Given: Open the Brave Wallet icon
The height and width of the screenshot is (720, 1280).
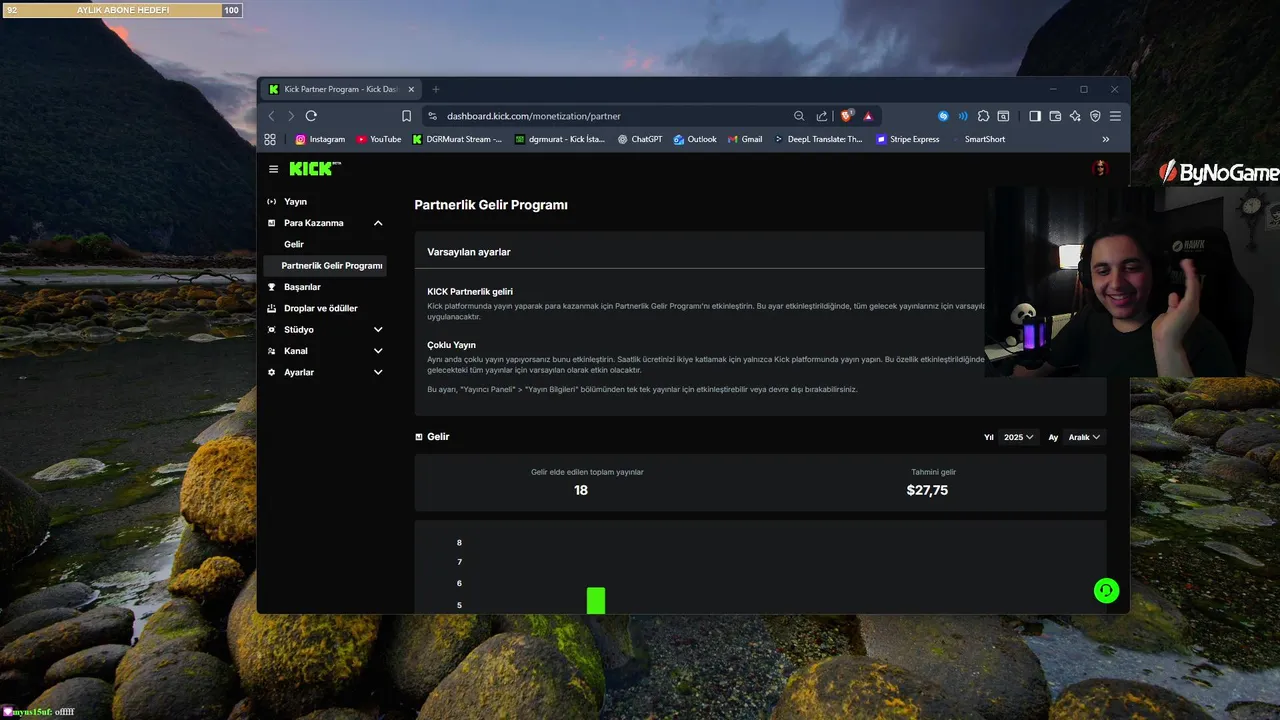Looking at the screenshot, I should click(1055, 116).
